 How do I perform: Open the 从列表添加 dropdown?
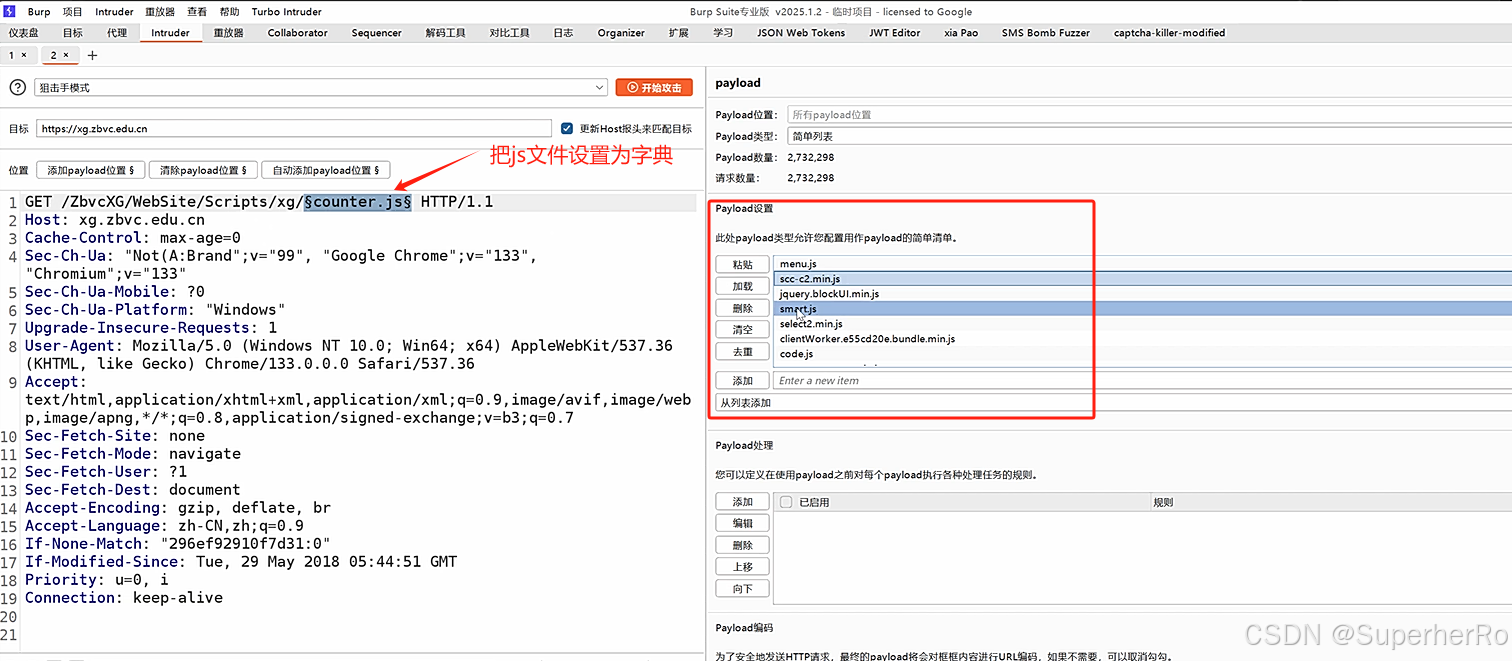tap(1114, 403)
